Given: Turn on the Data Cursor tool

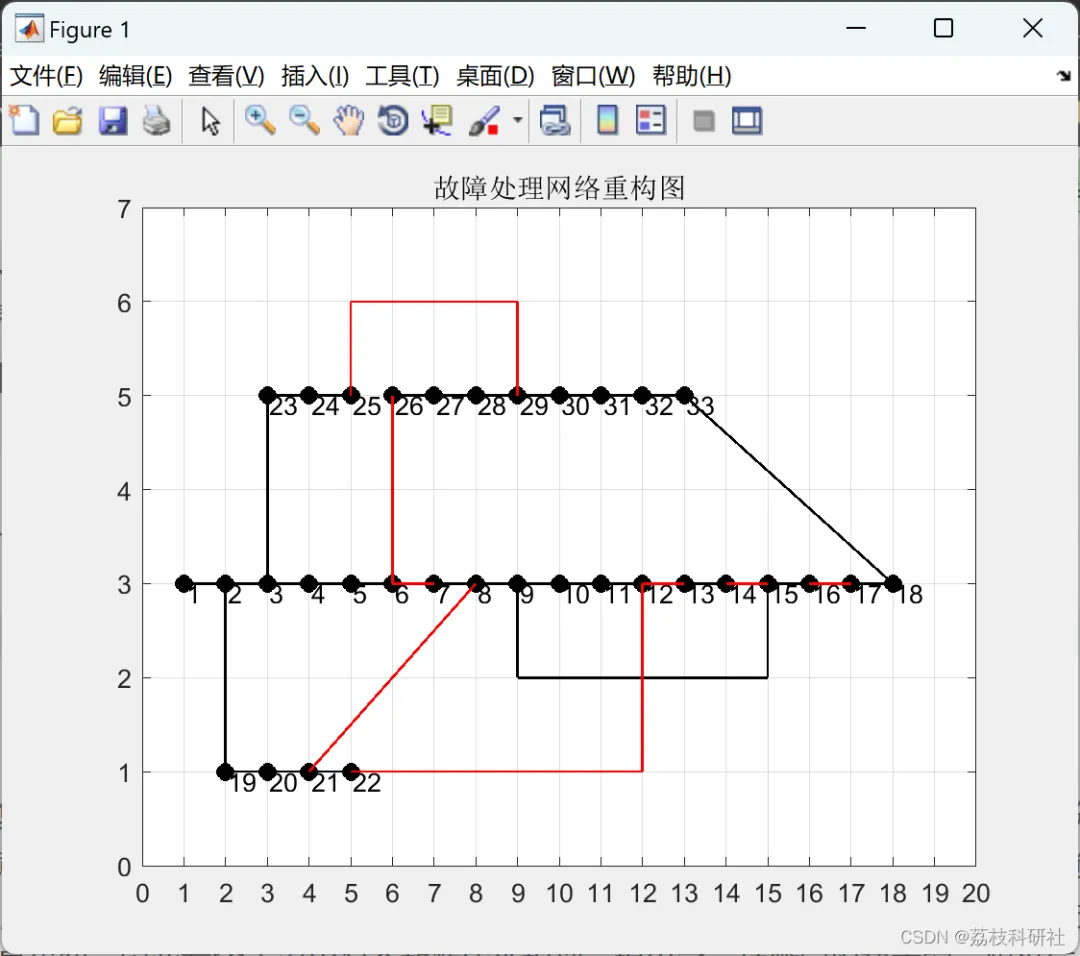Looking at the screenshot, I should pos(437,121).
